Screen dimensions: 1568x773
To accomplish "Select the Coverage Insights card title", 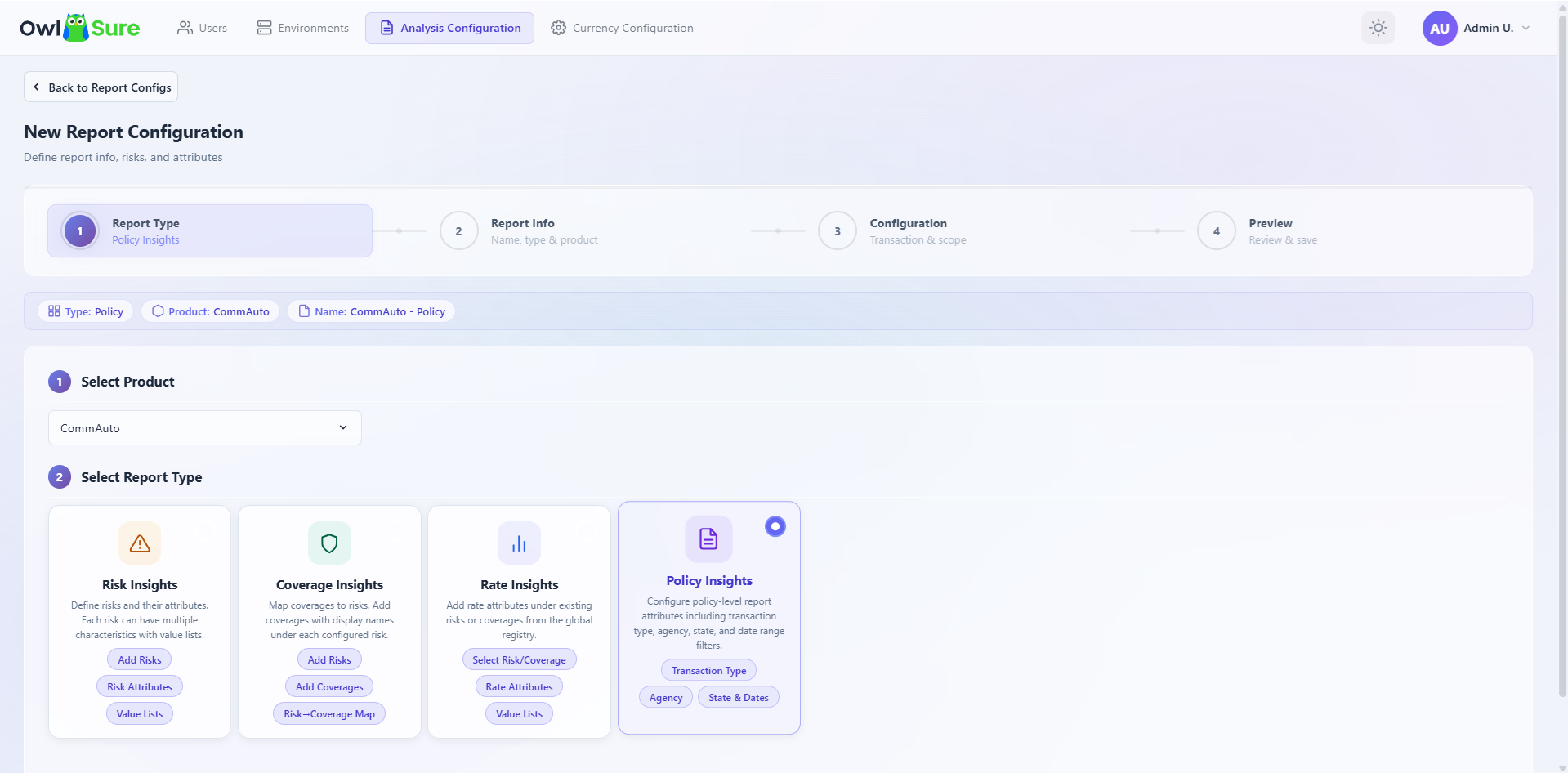I will click(329, 585).
